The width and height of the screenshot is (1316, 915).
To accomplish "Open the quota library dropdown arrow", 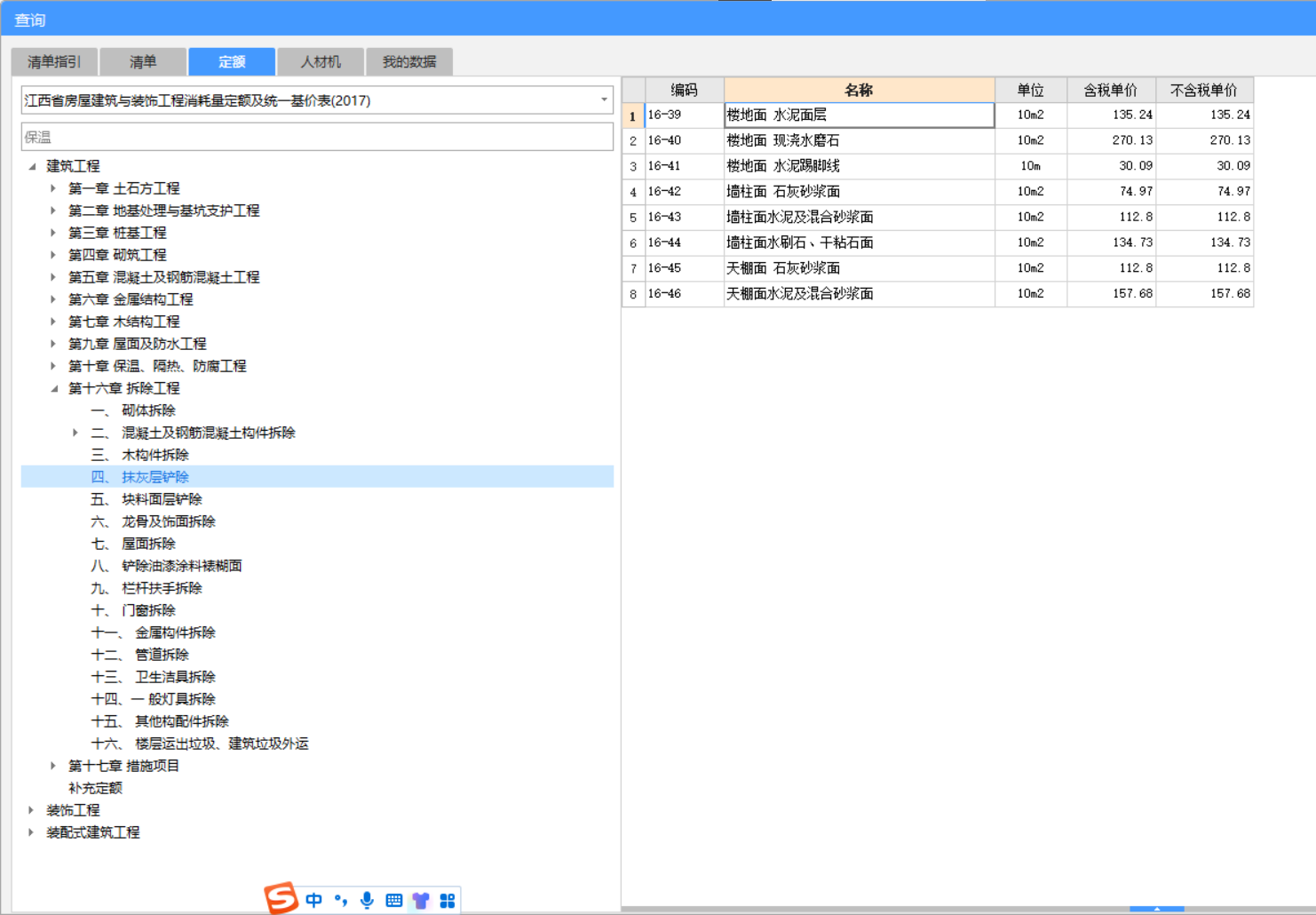I will [x=604, y=99].
